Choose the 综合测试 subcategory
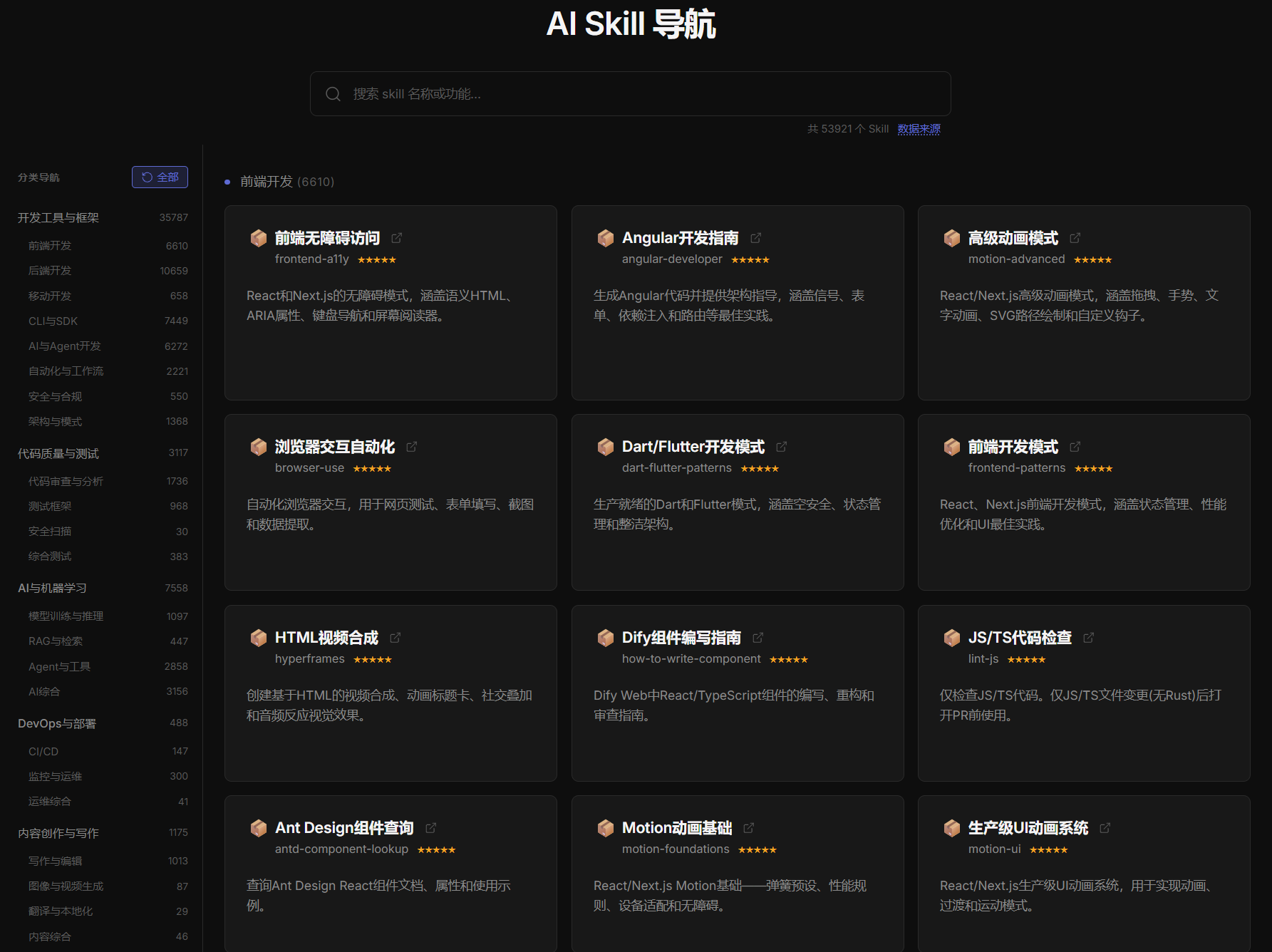The image size is (1272, 952). click(x=107, y=557)
